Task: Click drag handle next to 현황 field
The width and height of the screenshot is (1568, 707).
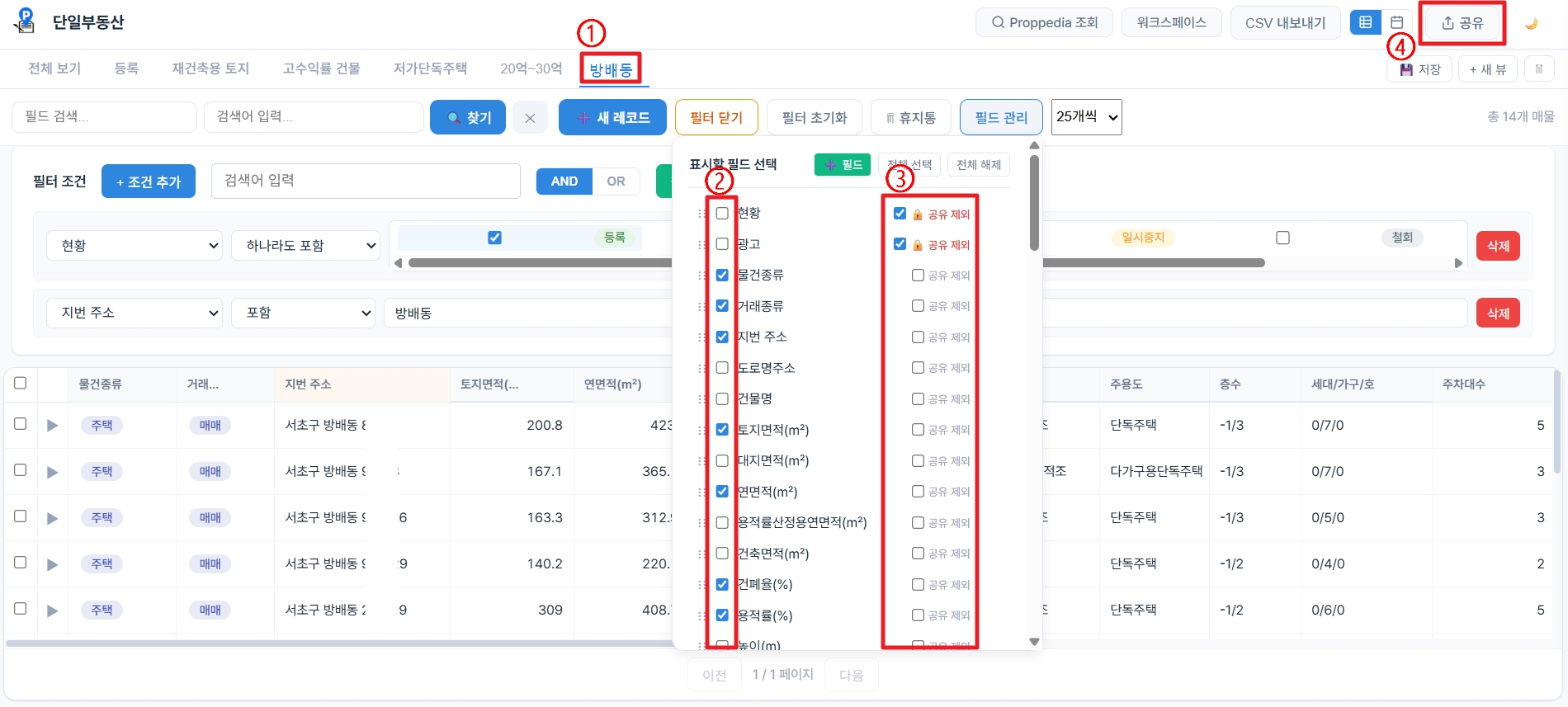Action: (701, 214)
